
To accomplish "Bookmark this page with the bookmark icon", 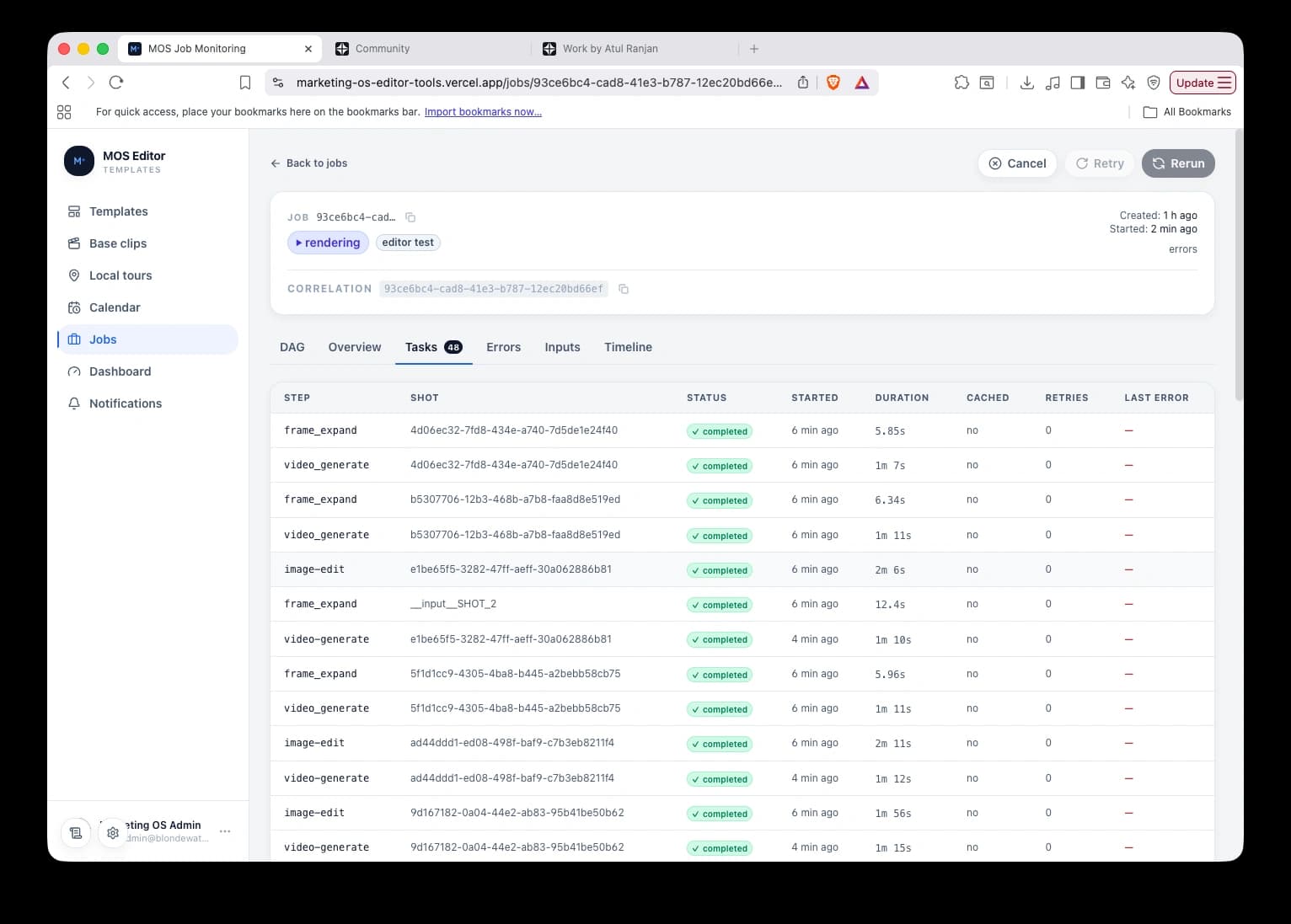I will pyautogui.click(x=245, y=83).
